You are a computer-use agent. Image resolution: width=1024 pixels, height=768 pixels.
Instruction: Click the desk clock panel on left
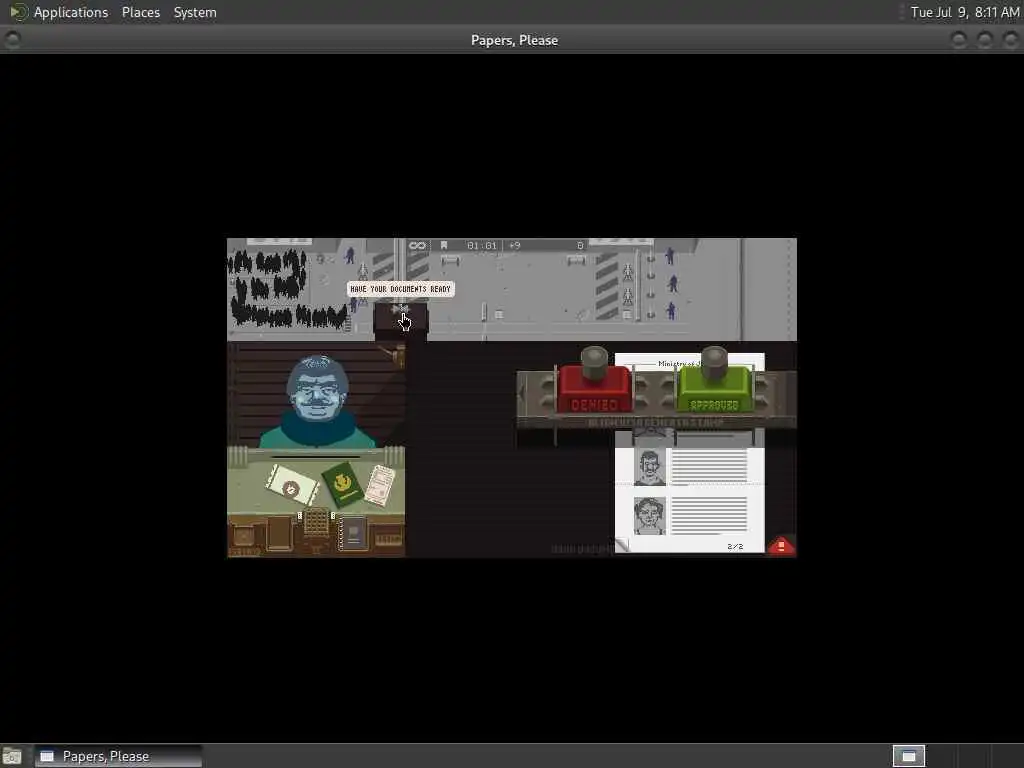244,537
